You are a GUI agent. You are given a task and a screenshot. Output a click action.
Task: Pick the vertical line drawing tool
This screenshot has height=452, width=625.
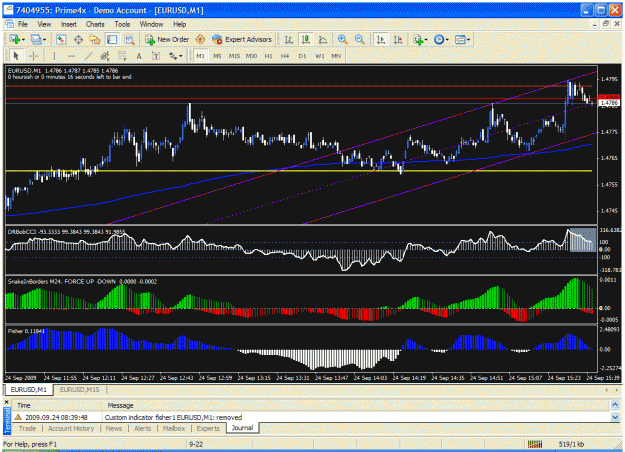pos(54,56)
